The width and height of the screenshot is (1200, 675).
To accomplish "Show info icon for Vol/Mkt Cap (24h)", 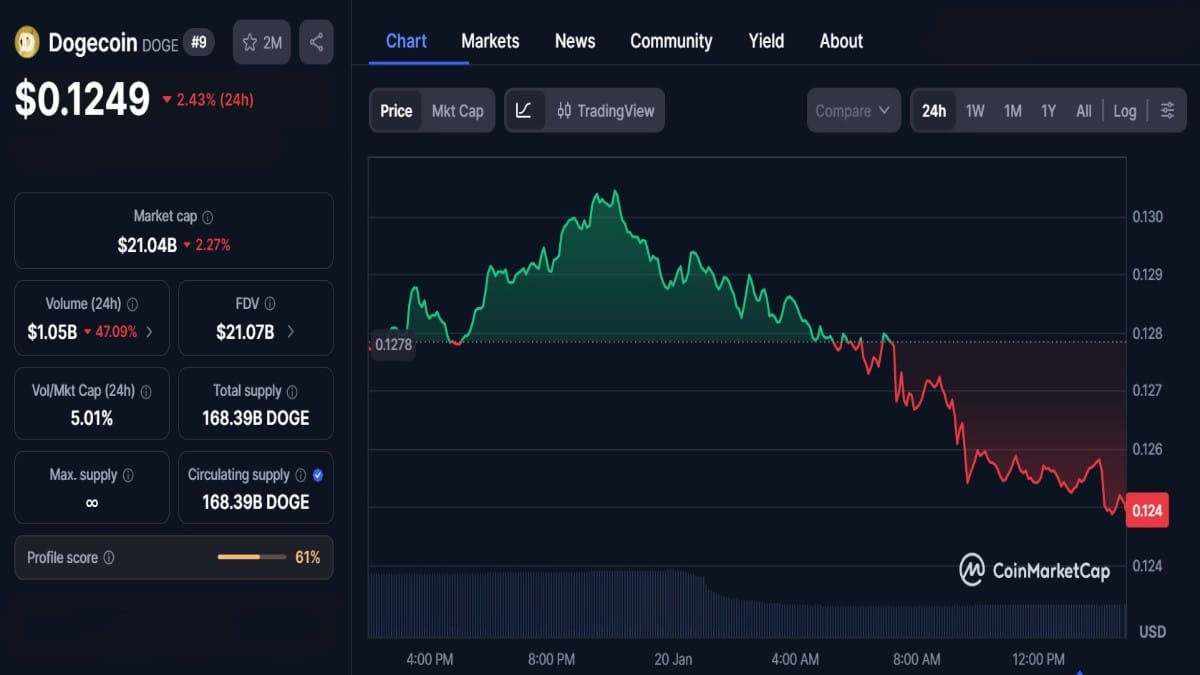I will coord(145,391).
